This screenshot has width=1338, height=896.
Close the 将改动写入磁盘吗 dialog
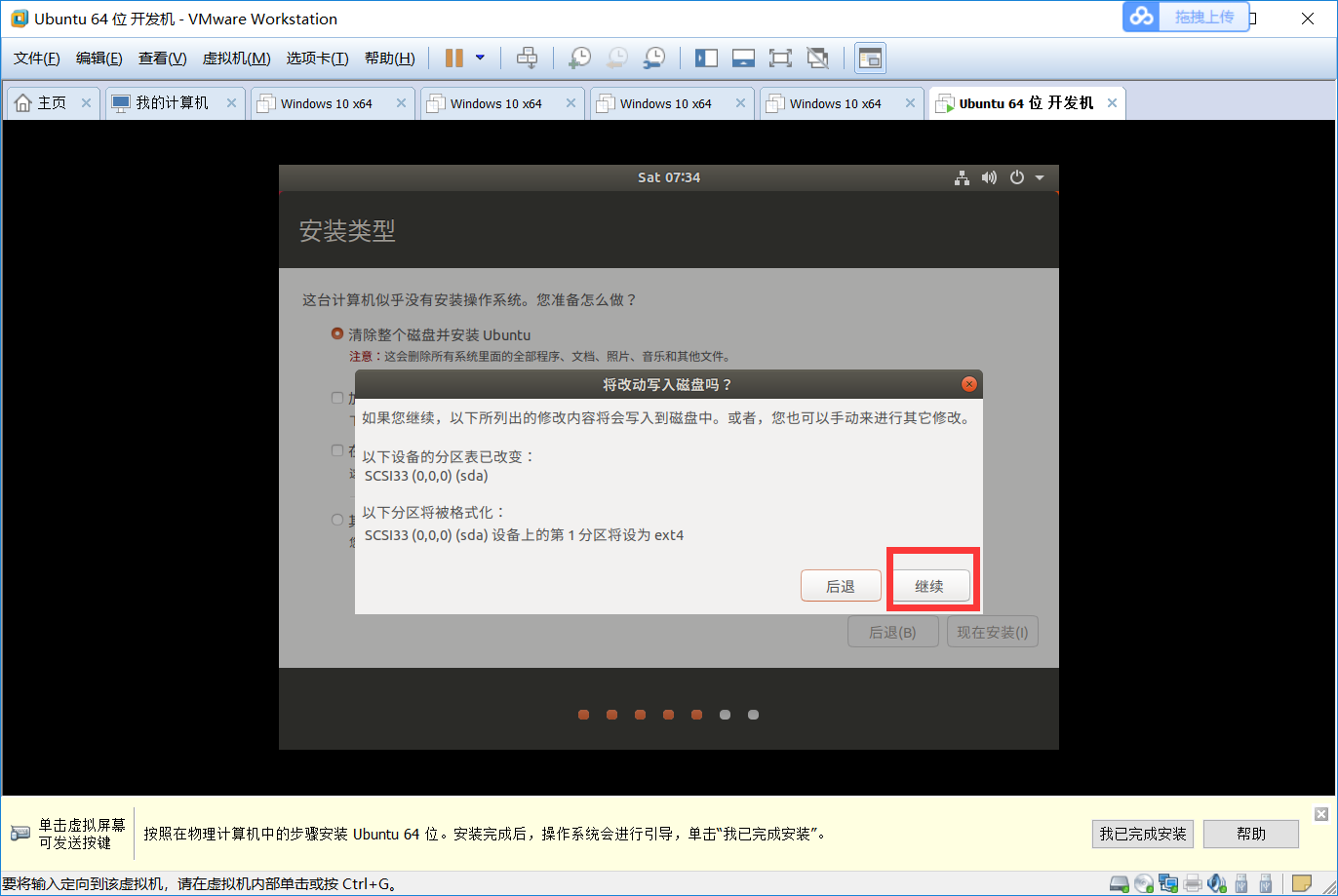[968, 384]
